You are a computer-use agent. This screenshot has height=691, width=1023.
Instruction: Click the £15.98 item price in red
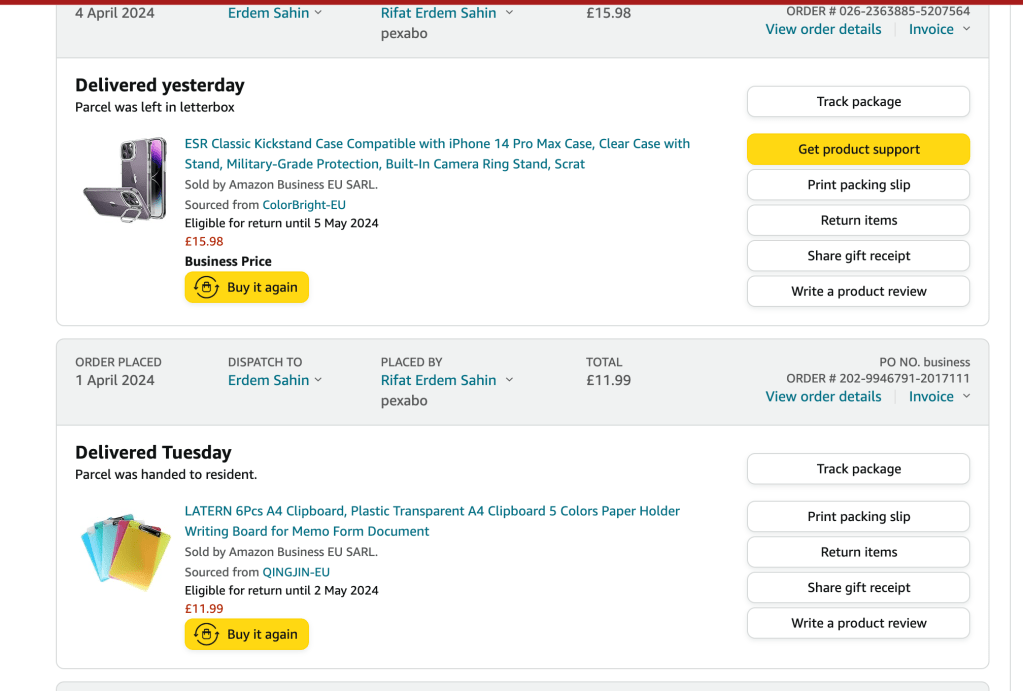pyautogui.click(x=204, y=241)
